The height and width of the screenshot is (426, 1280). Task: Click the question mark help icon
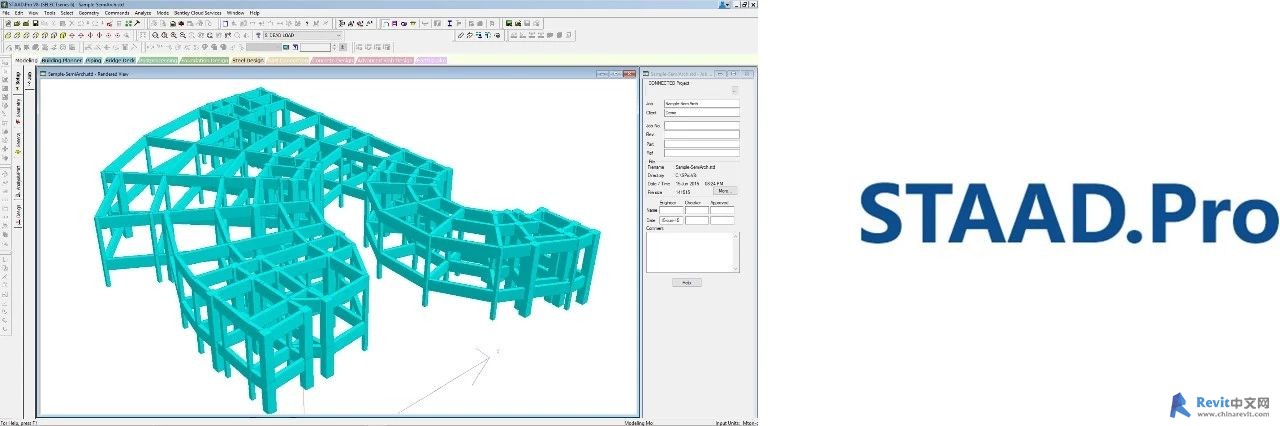point(307,23)
